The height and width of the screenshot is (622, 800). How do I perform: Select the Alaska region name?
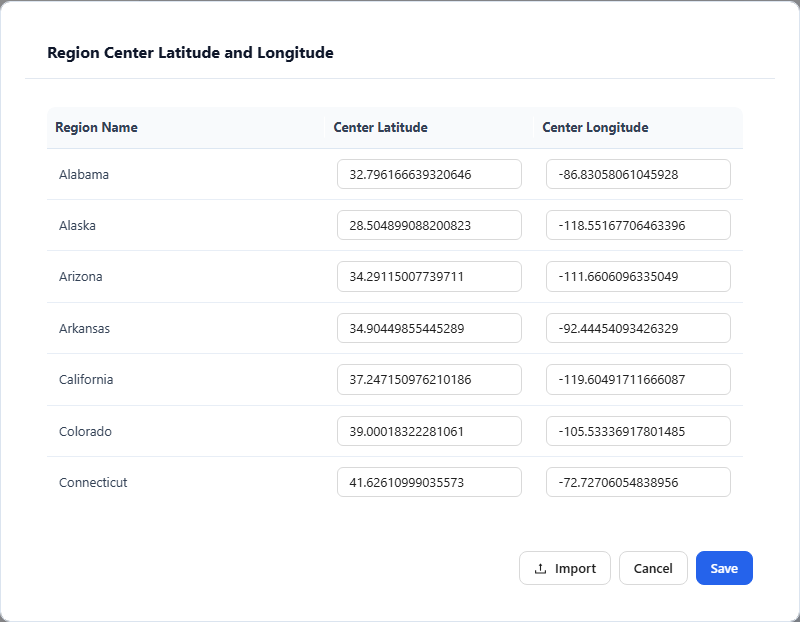point(77,226)
